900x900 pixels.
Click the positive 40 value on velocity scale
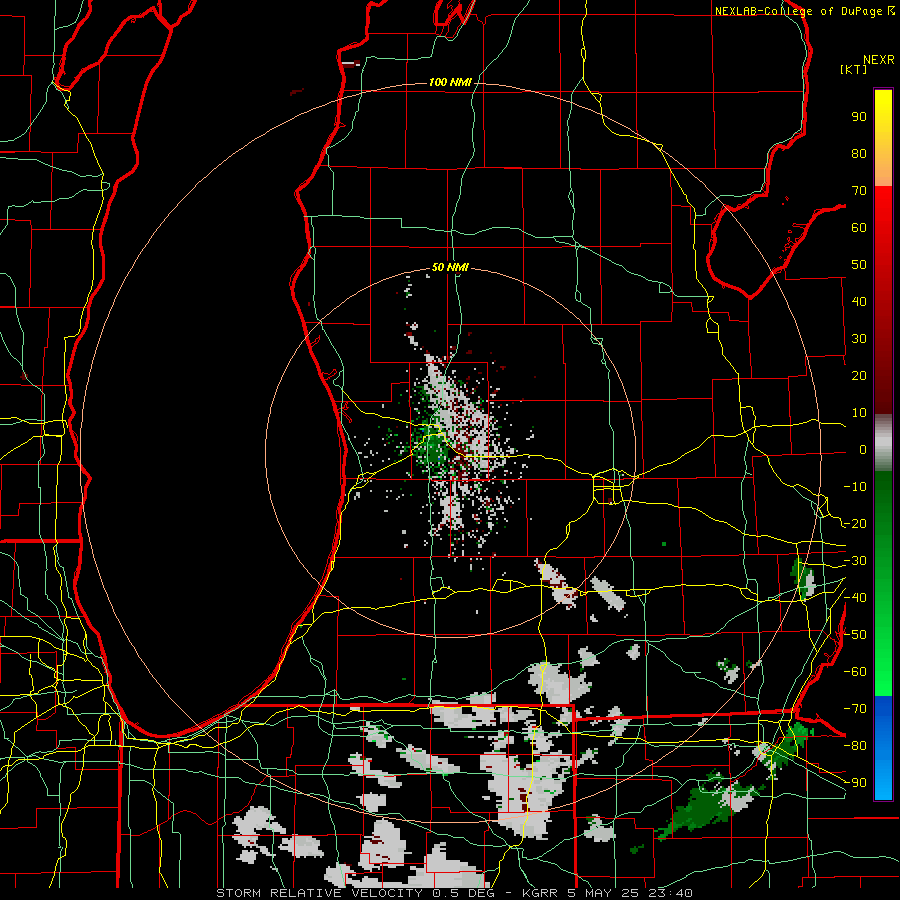pyautogui.click(x=859, y=302)
